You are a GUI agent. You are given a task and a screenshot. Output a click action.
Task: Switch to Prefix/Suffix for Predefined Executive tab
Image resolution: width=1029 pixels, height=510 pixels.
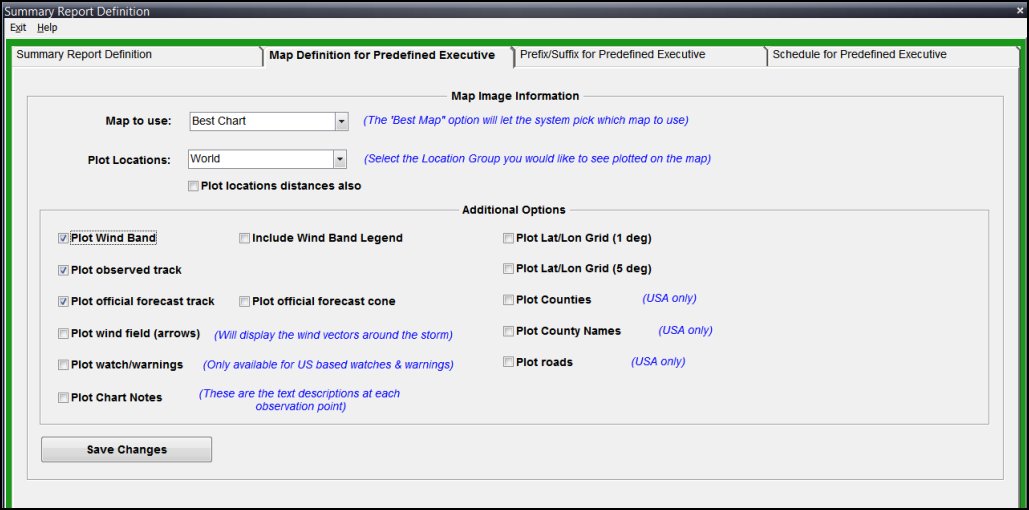[x=612, y=55]
